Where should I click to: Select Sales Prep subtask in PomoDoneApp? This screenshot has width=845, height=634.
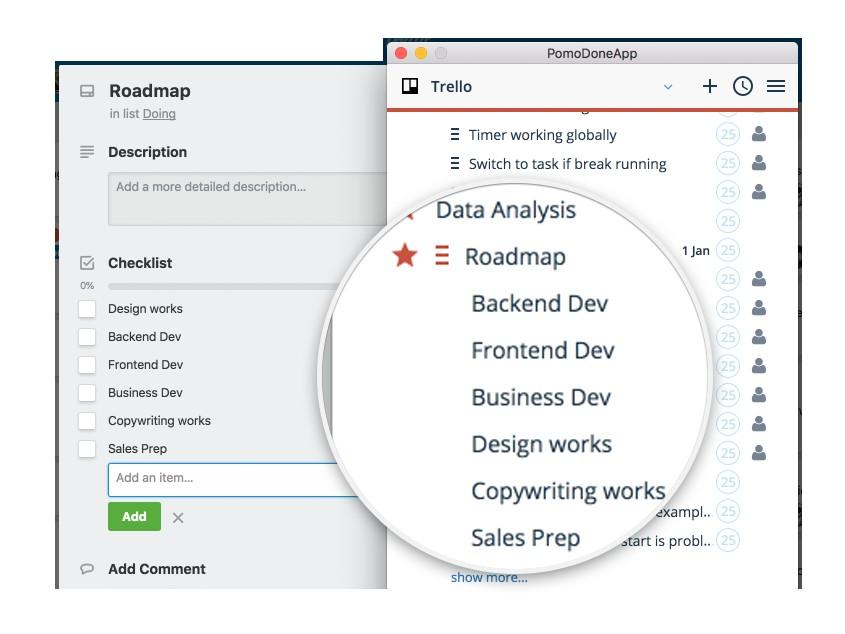click(525, 538)
